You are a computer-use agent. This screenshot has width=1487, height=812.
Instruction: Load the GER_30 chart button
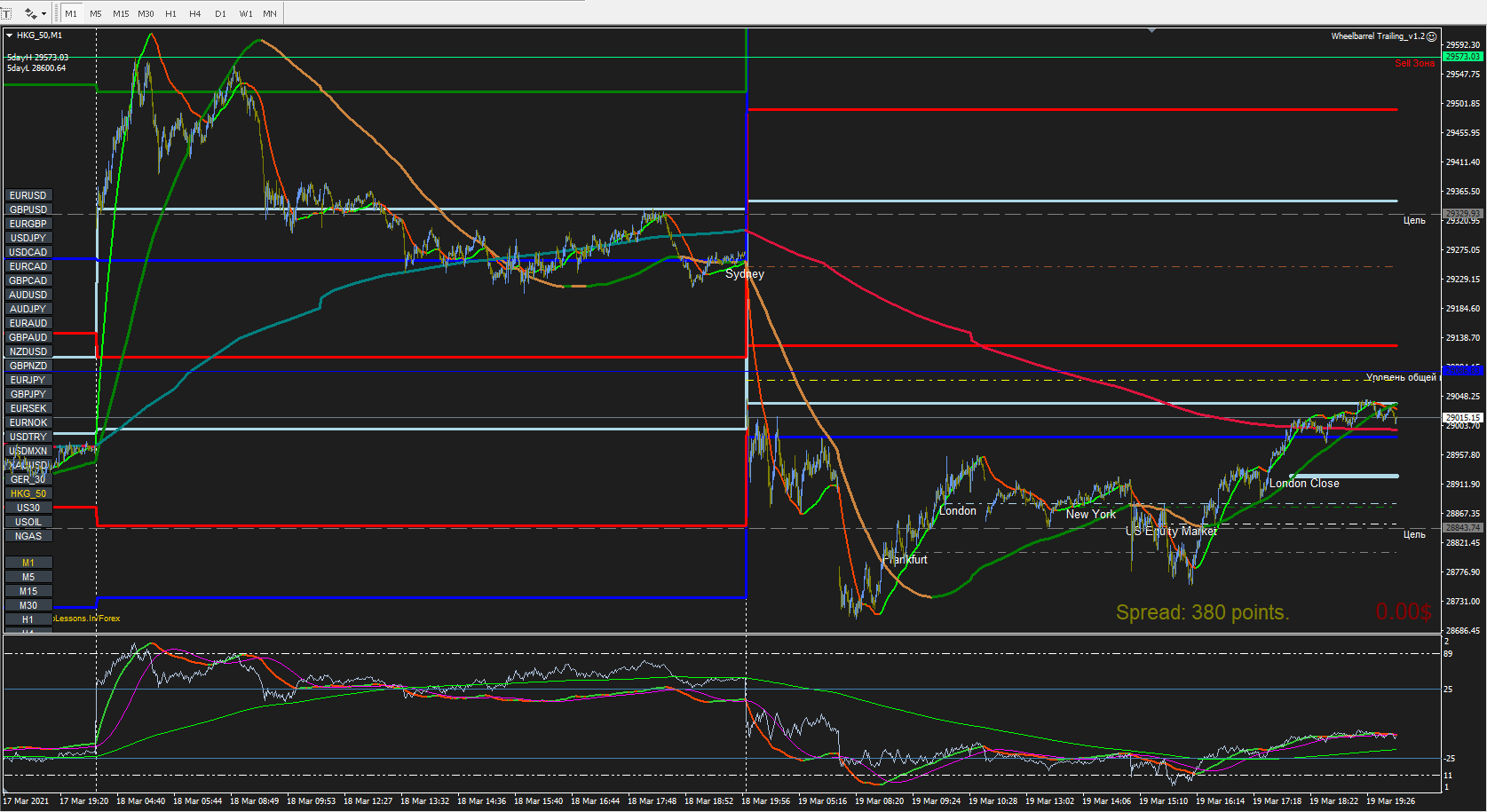point(28,479)
